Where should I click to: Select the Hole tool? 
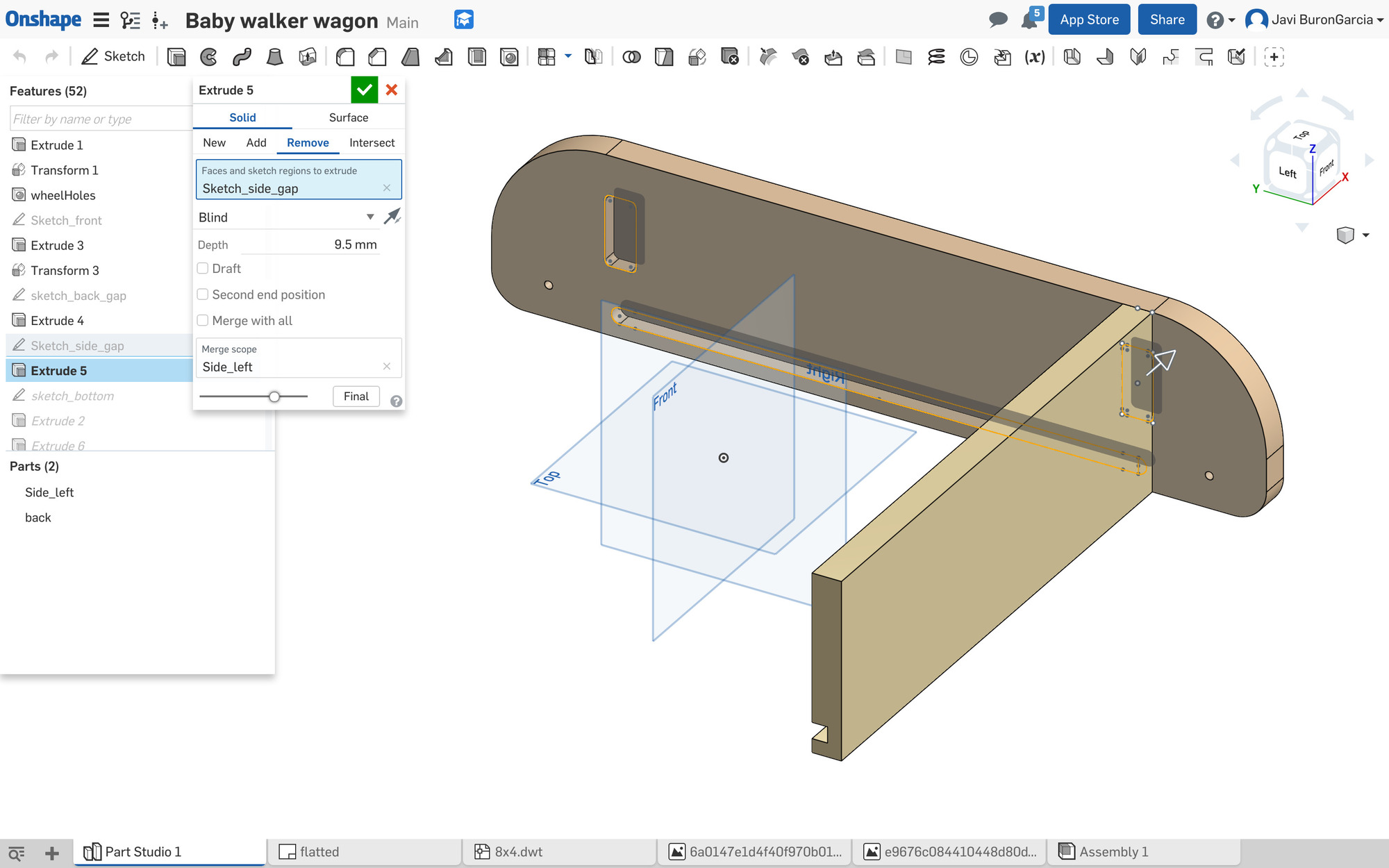(x=510, y=57)
